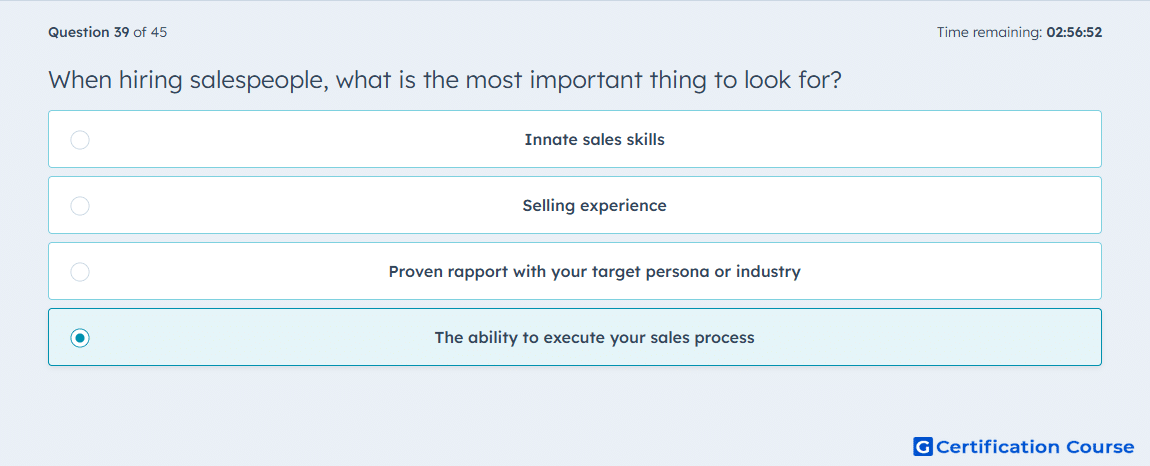Click the word 'When' starting the question

[x=80, y=79]
